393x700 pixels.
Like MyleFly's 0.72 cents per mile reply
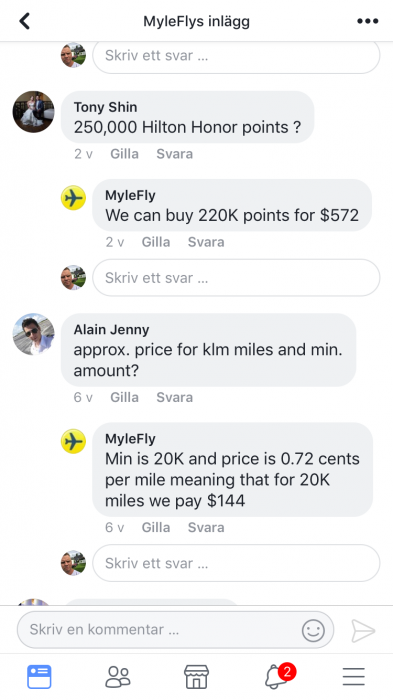(x=156, y=527)
